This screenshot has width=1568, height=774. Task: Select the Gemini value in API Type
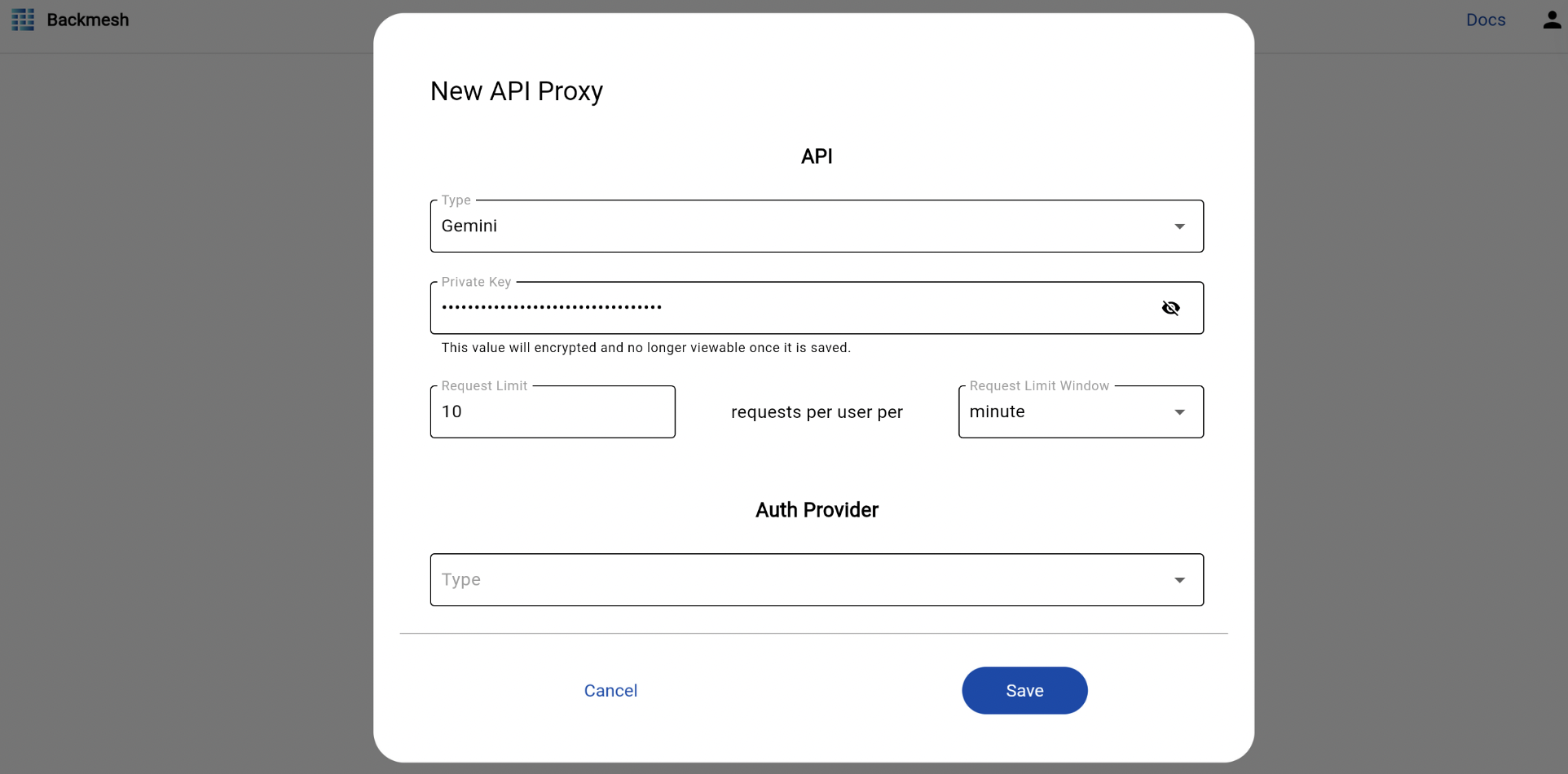tap(469, 226)
